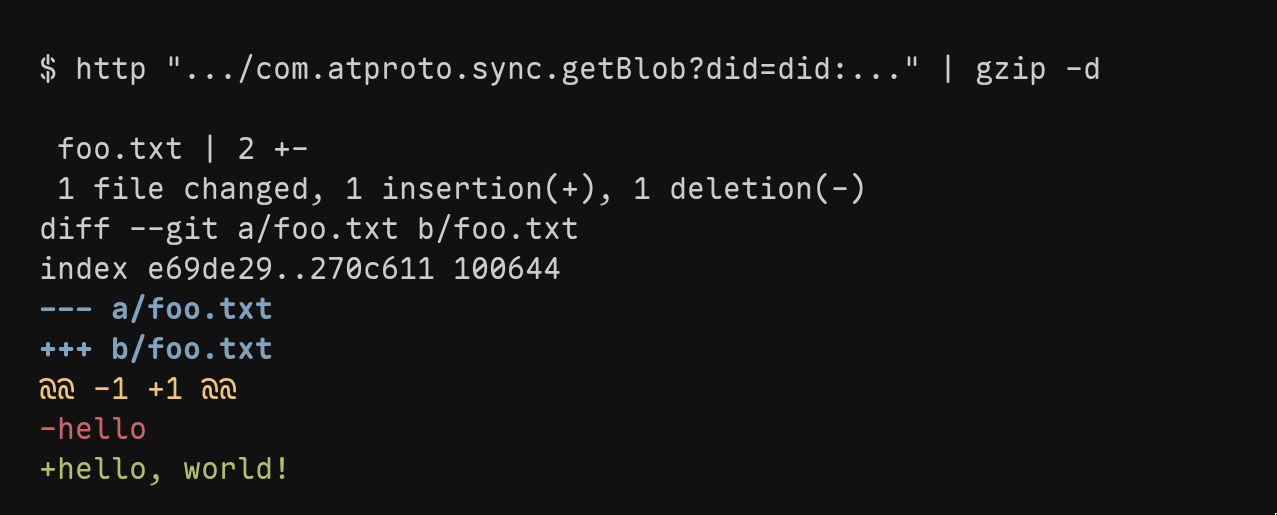
Task: Click the http command word
Action: (112, 69)
